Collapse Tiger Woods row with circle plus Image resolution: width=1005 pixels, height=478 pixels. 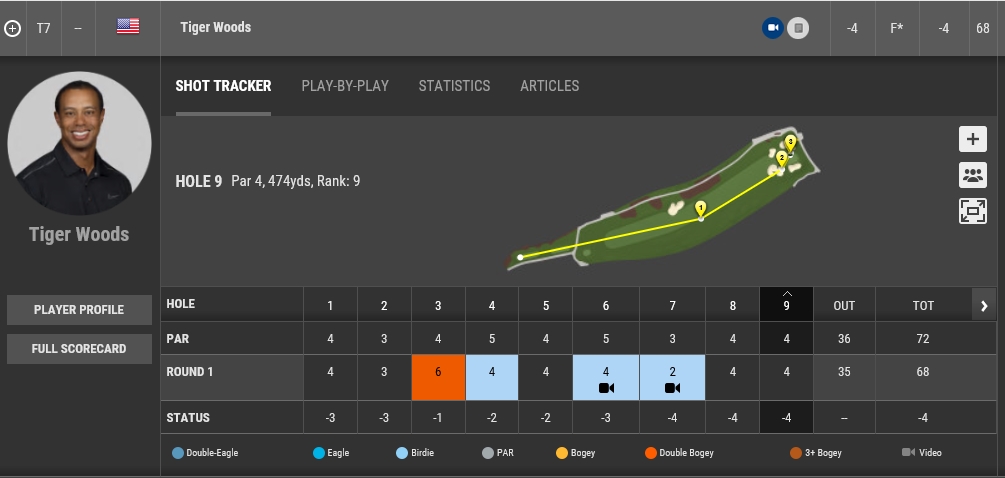(12, 28)
